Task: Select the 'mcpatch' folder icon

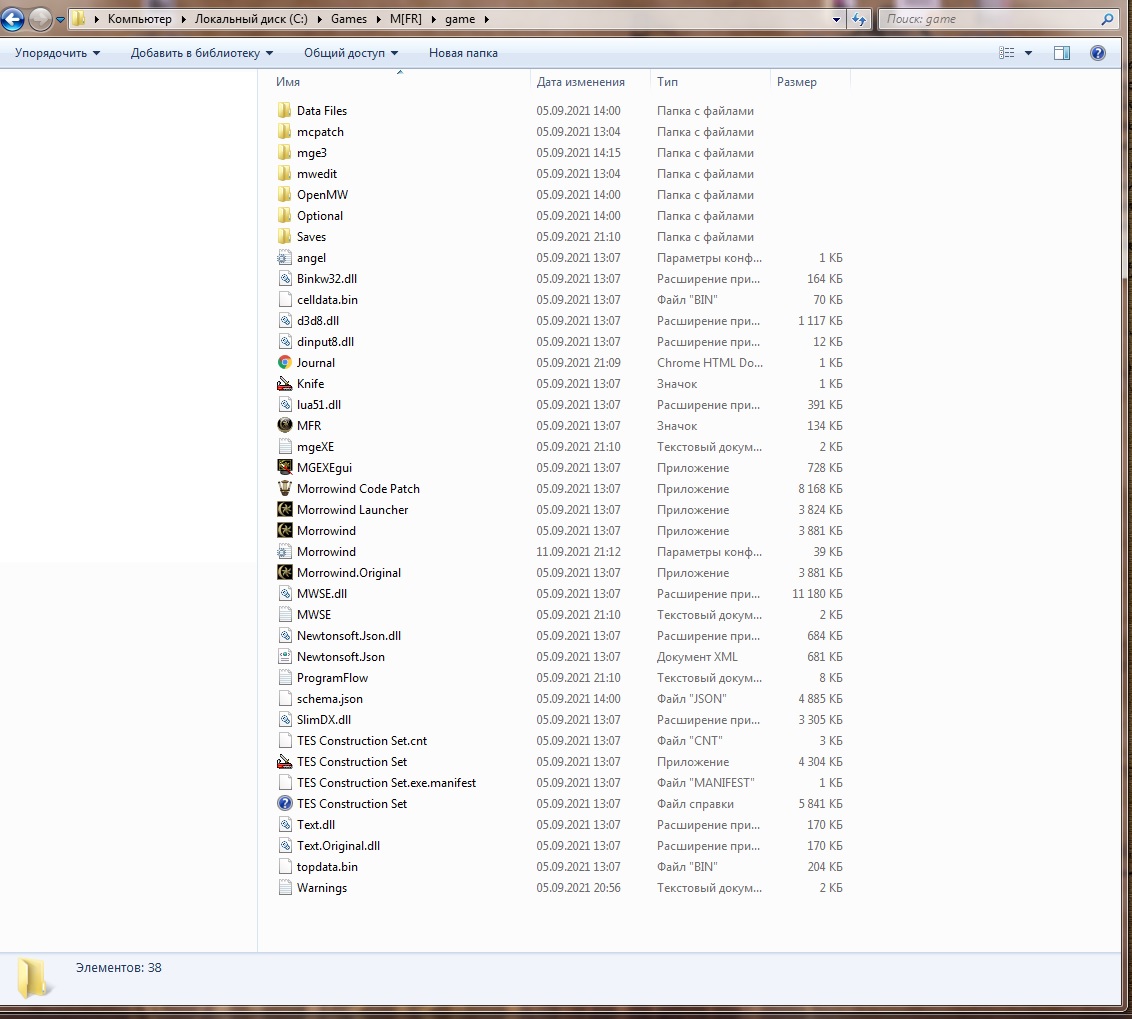Action: [x=284, y=131]
